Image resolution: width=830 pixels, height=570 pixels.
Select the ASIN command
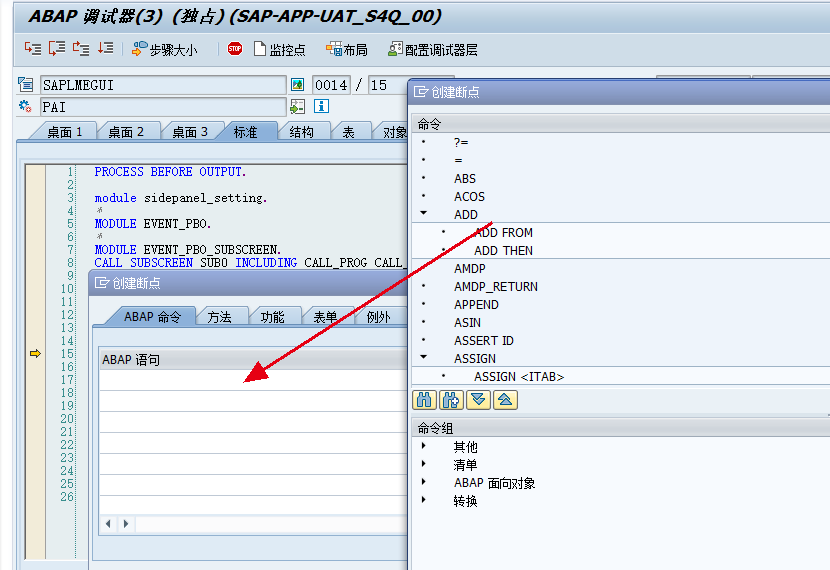tap(467, 322)
